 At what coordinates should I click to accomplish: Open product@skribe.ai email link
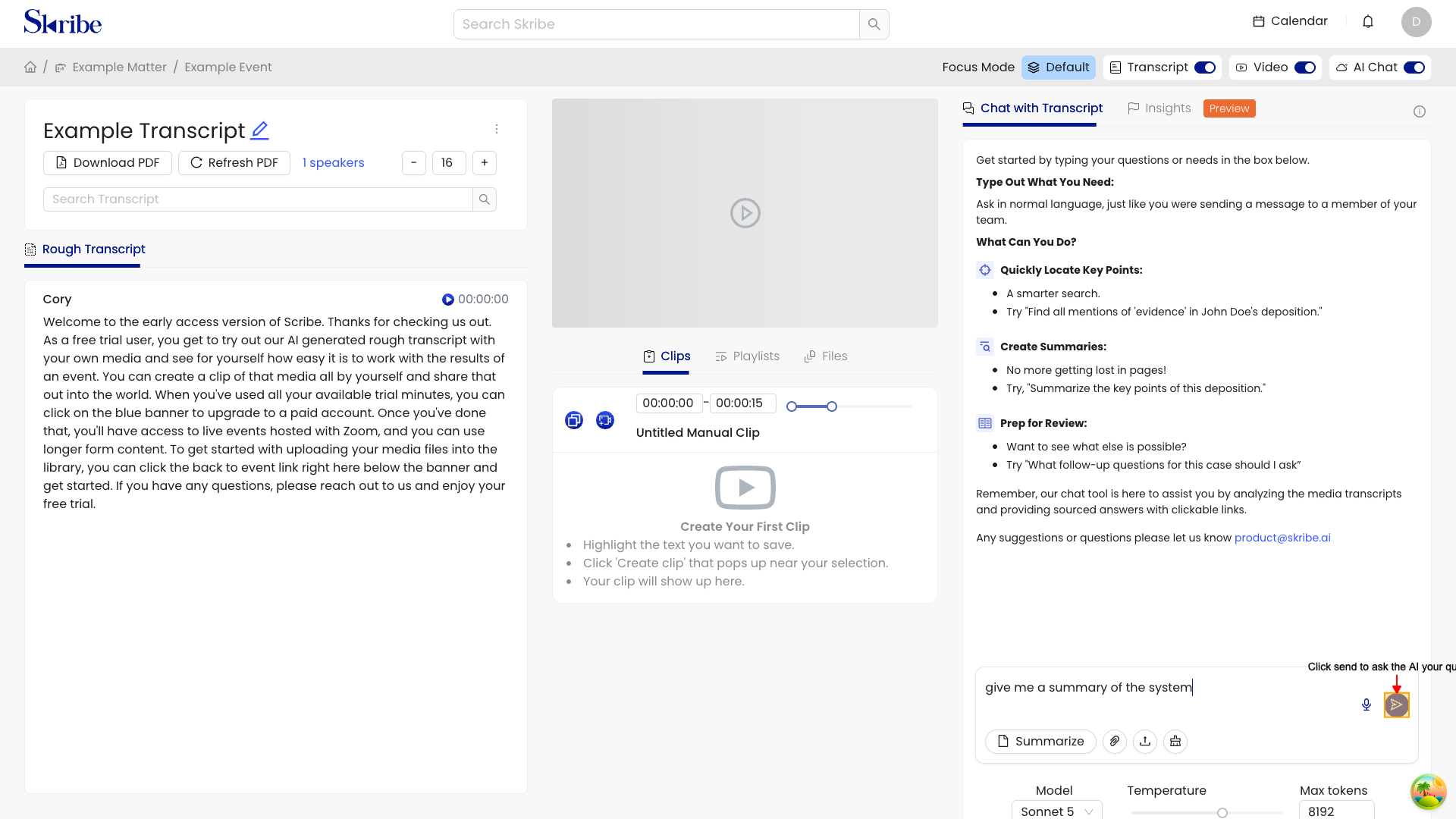point(1282,538)
